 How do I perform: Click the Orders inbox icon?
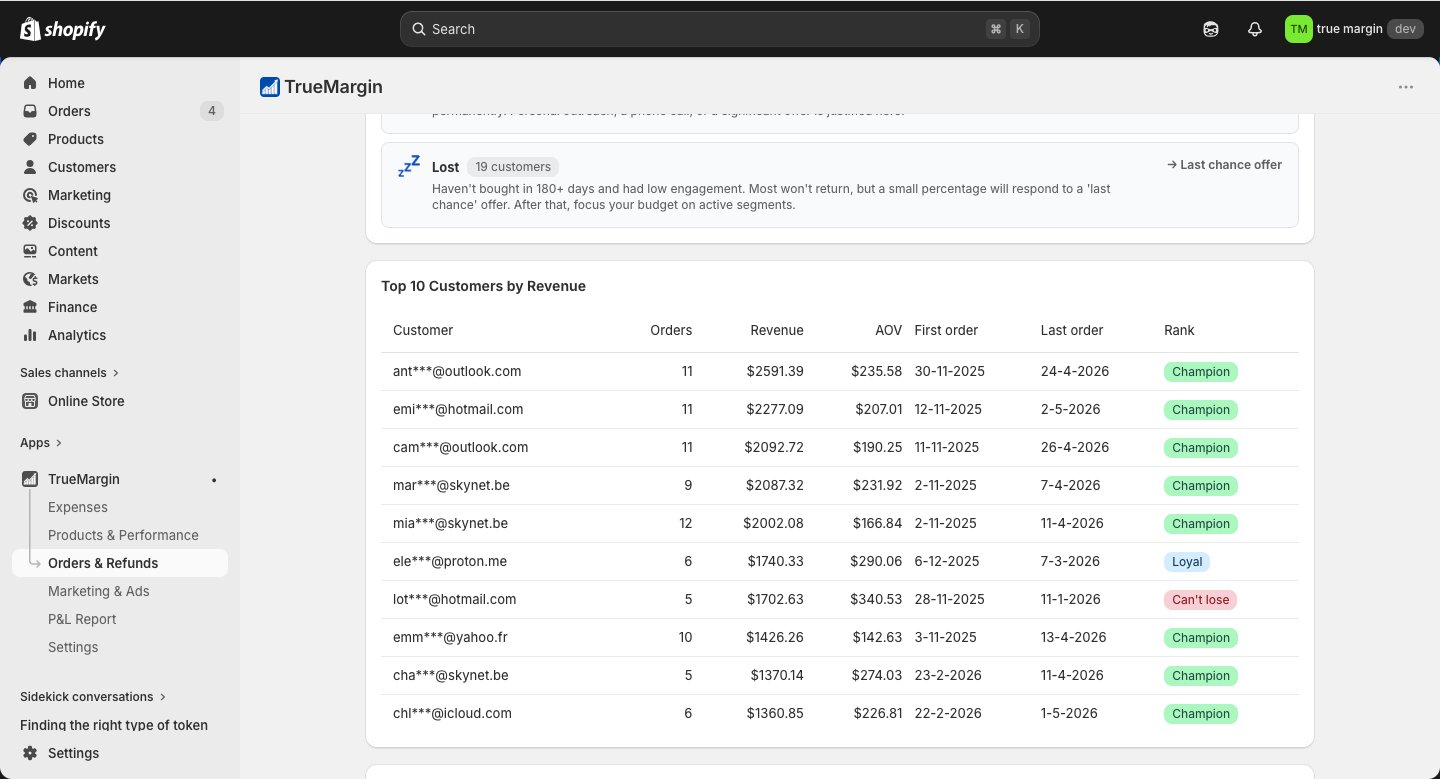coord(30,111)
